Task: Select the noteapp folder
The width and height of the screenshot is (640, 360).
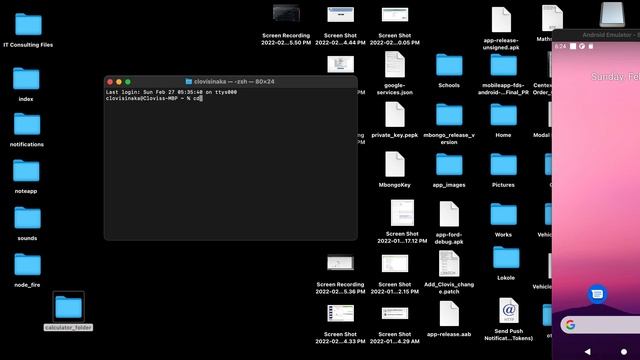Action: [x=26, y=171]
